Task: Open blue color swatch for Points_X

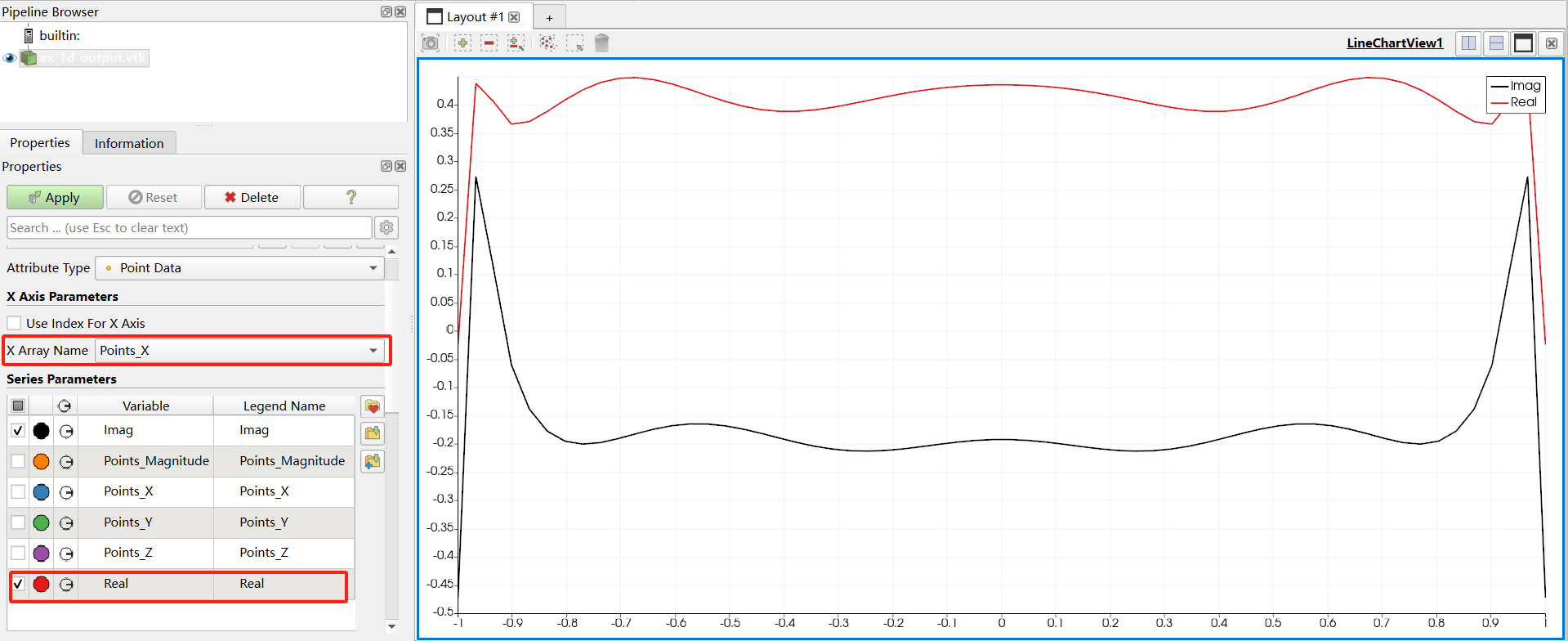Action: (x=42, y=492)
